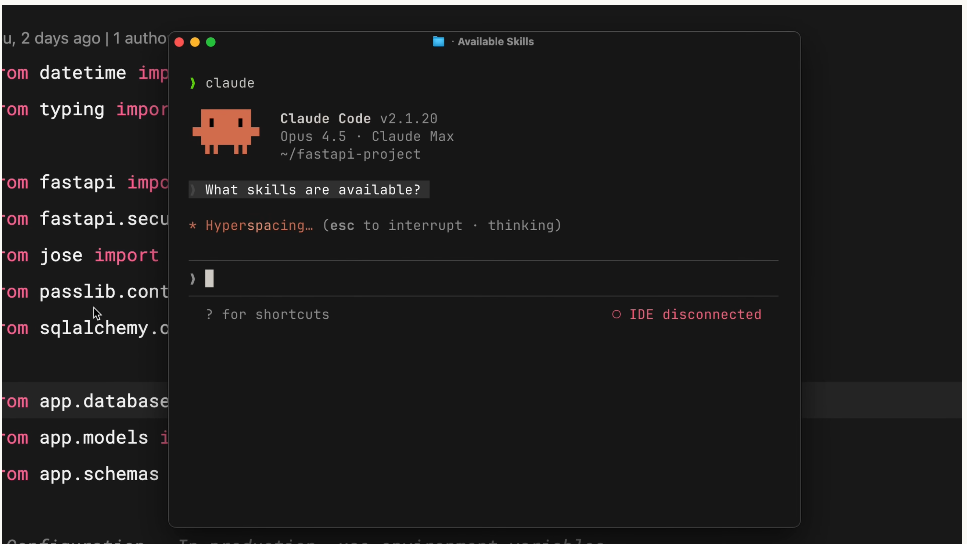Screen dimensions: 967x544
Task: Click the 'Claude Code v2.1.20' version text
Action: 358,119
